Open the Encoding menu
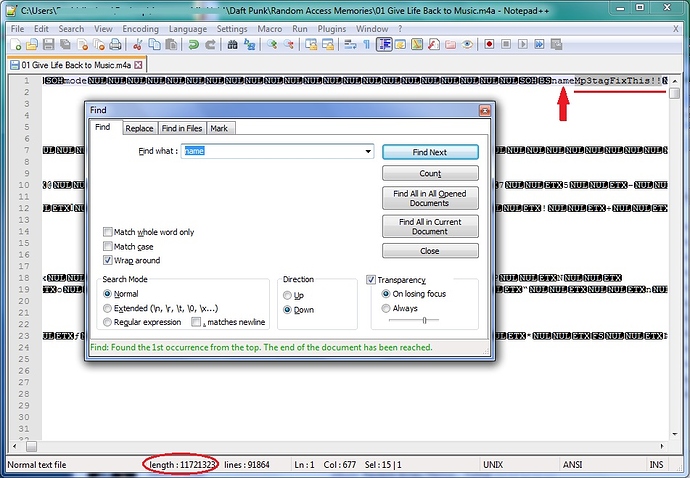This screenshot has width=690, height=478. point(140,29)
